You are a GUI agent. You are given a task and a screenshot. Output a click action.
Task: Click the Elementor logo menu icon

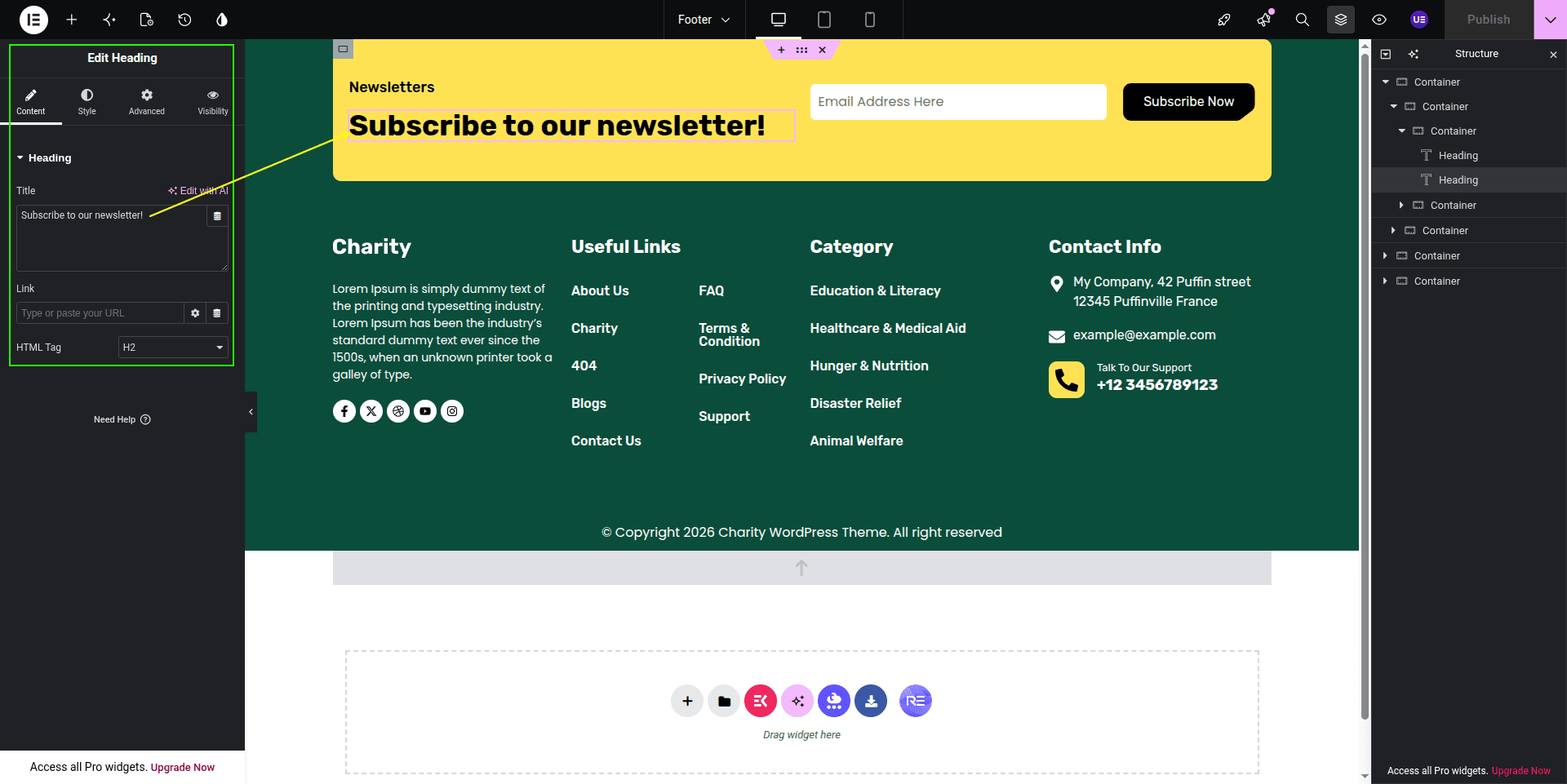(33, 20)
